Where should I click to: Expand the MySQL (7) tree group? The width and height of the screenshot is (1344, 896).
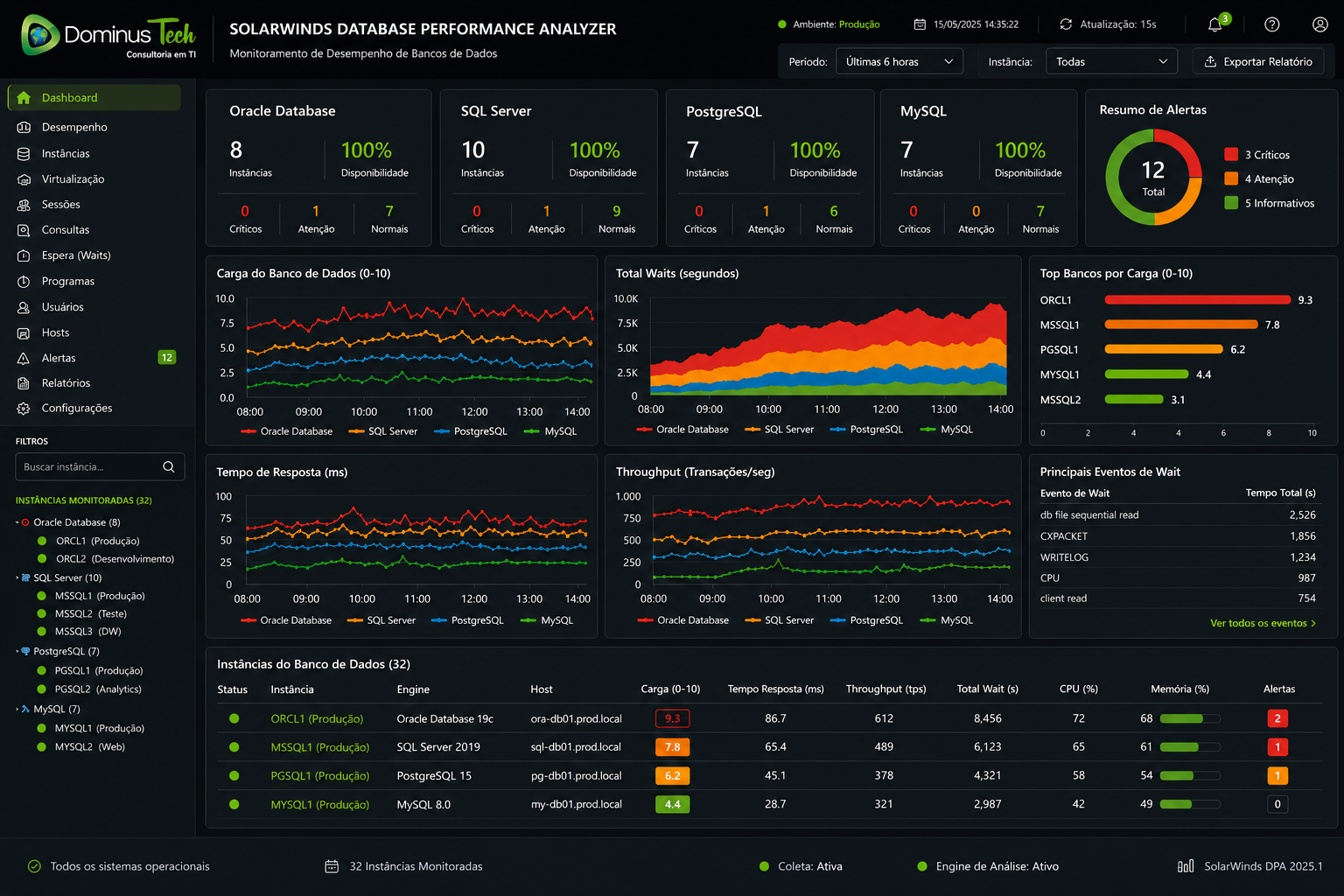17,709
